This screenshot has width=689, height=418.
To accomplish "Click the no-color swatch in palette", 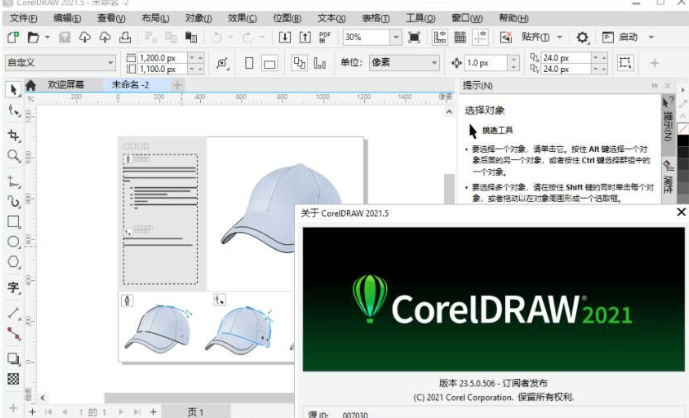I will coord(683,129).
